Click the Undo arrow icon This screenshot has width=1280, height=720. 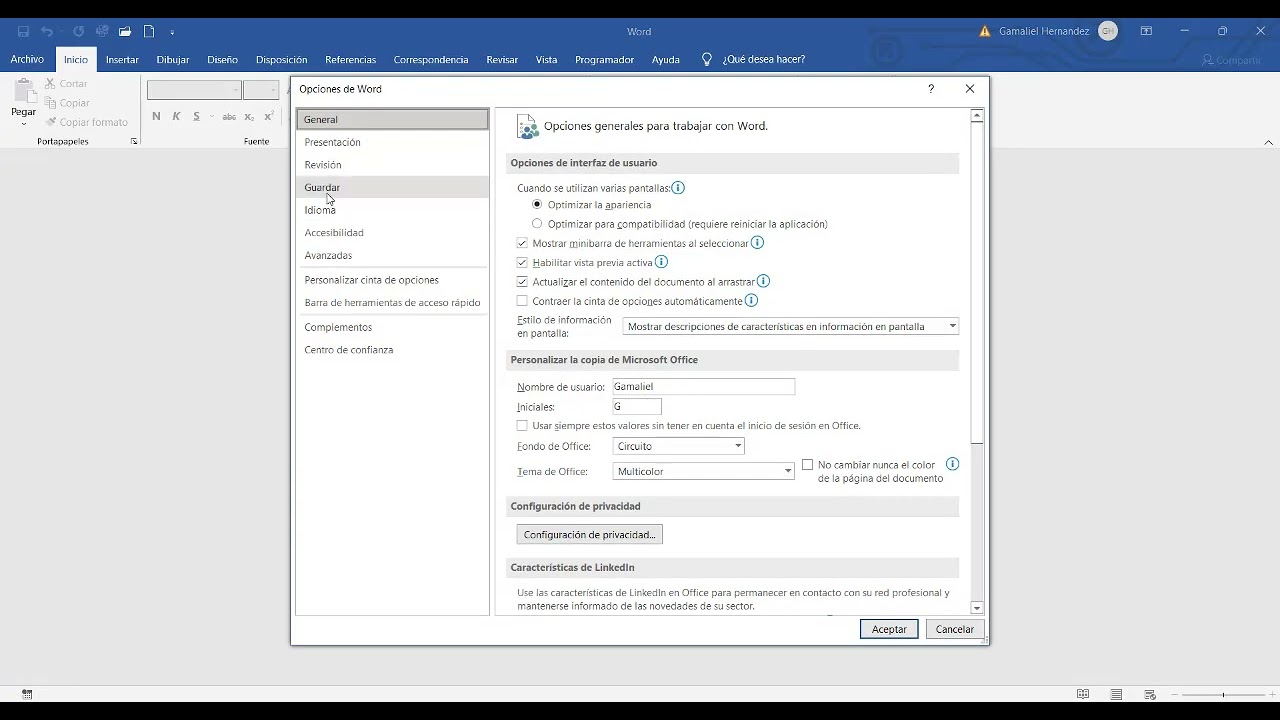pyautogui.click(x=47, y=31)
